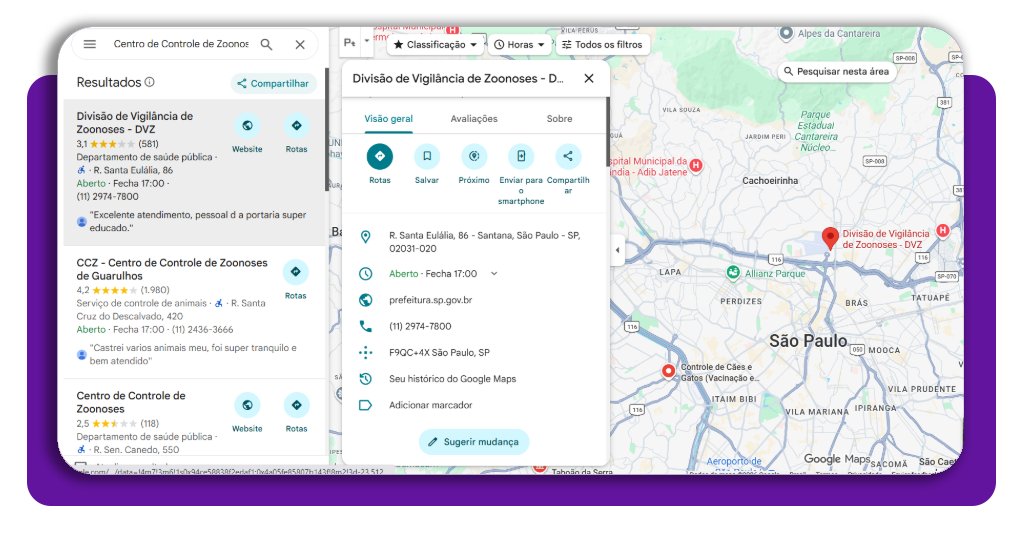This screenshot has height=536, width=1024.
Task: Click the Compartilhar icon in details panel
Action: 568,157
